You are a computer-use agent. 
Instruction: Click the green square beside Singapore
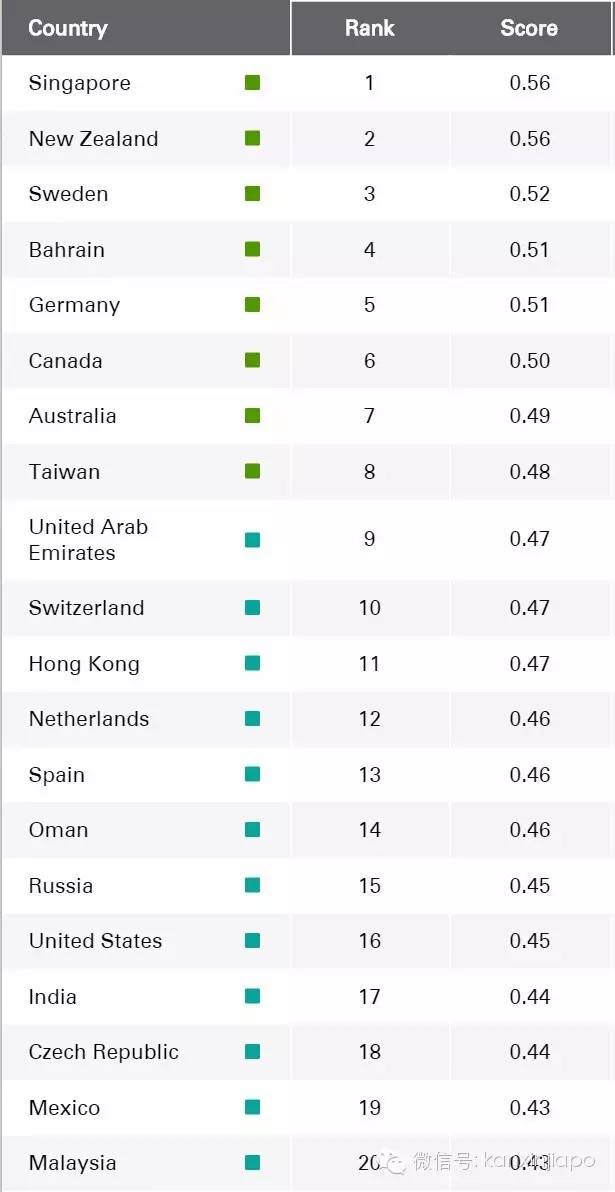pos(252,83)
